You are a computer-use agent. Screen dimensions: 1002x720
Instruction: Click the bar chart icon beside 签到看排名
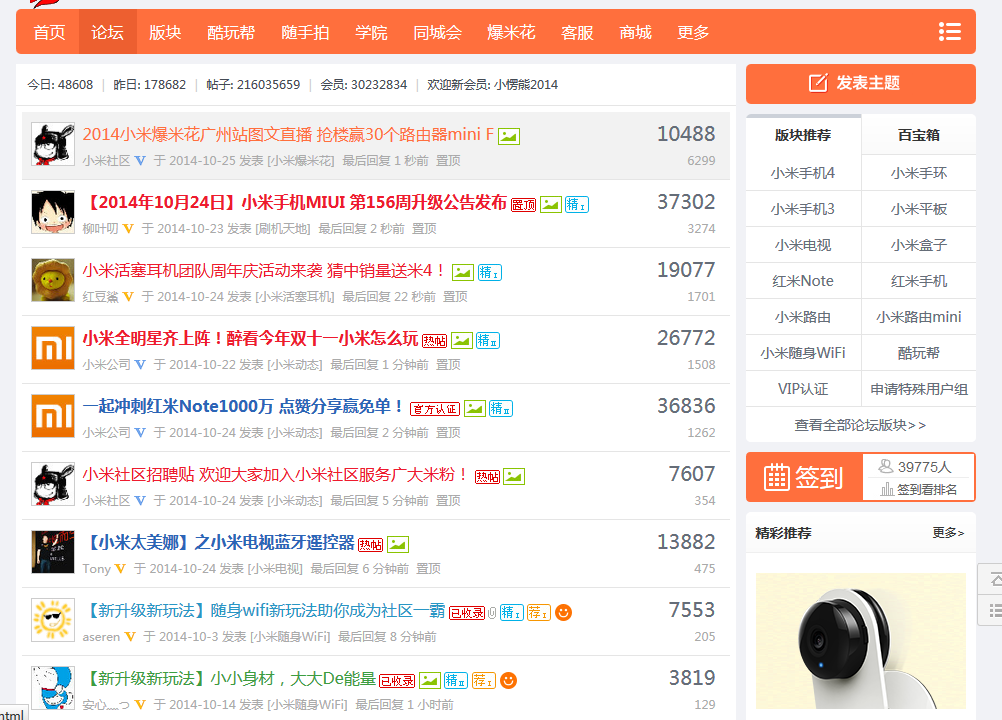(x=887, y=489)
